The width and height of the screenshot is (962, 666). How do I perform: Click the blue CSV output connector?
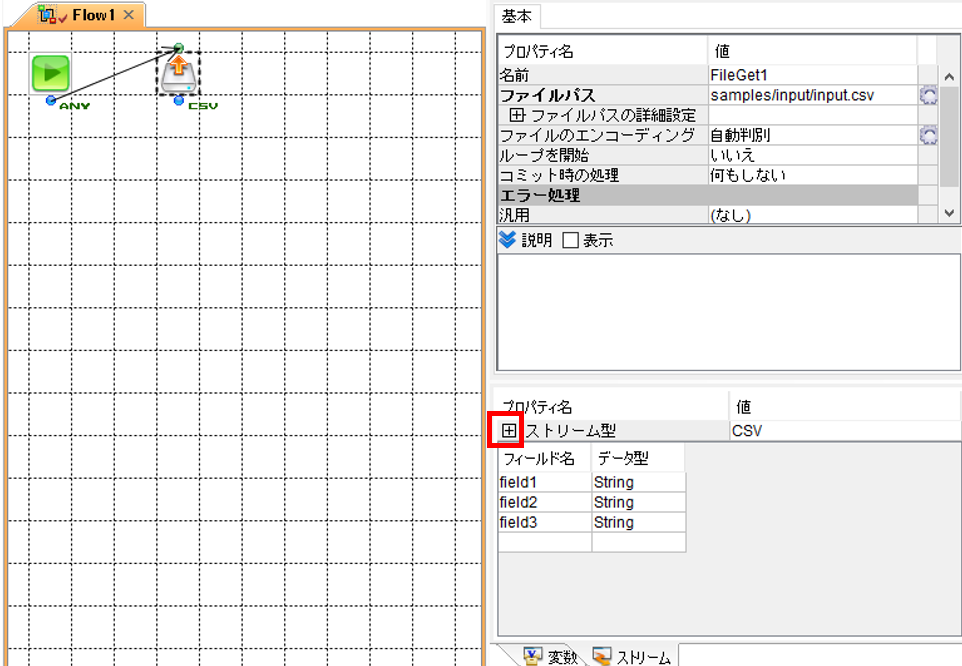(179, 101)
